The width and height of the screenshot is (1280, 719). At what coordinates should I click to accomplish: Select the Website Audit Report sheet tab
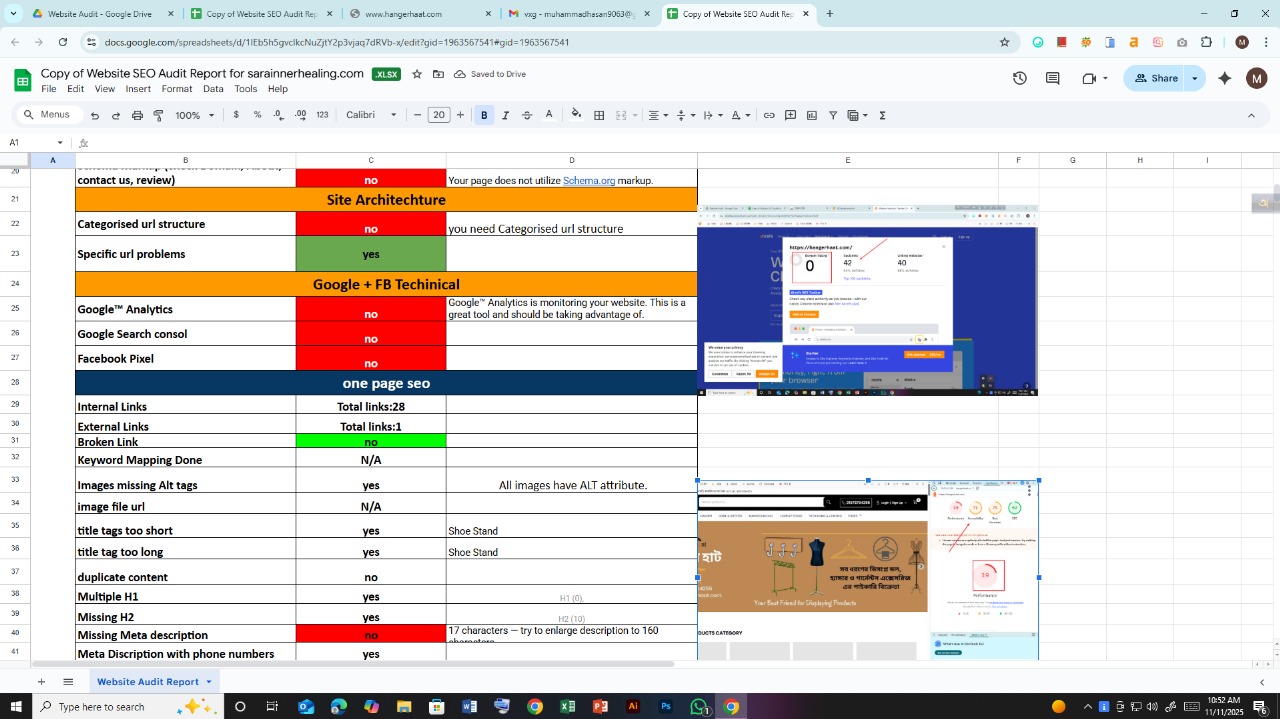pos(150,681)
